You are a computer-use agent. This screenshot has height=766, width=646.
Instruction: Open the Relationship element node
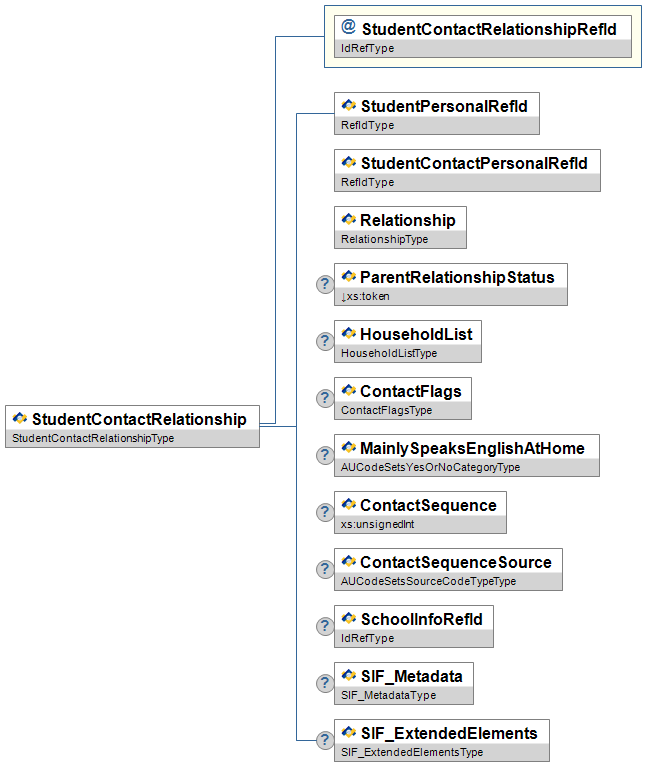[x=407, y=220]
